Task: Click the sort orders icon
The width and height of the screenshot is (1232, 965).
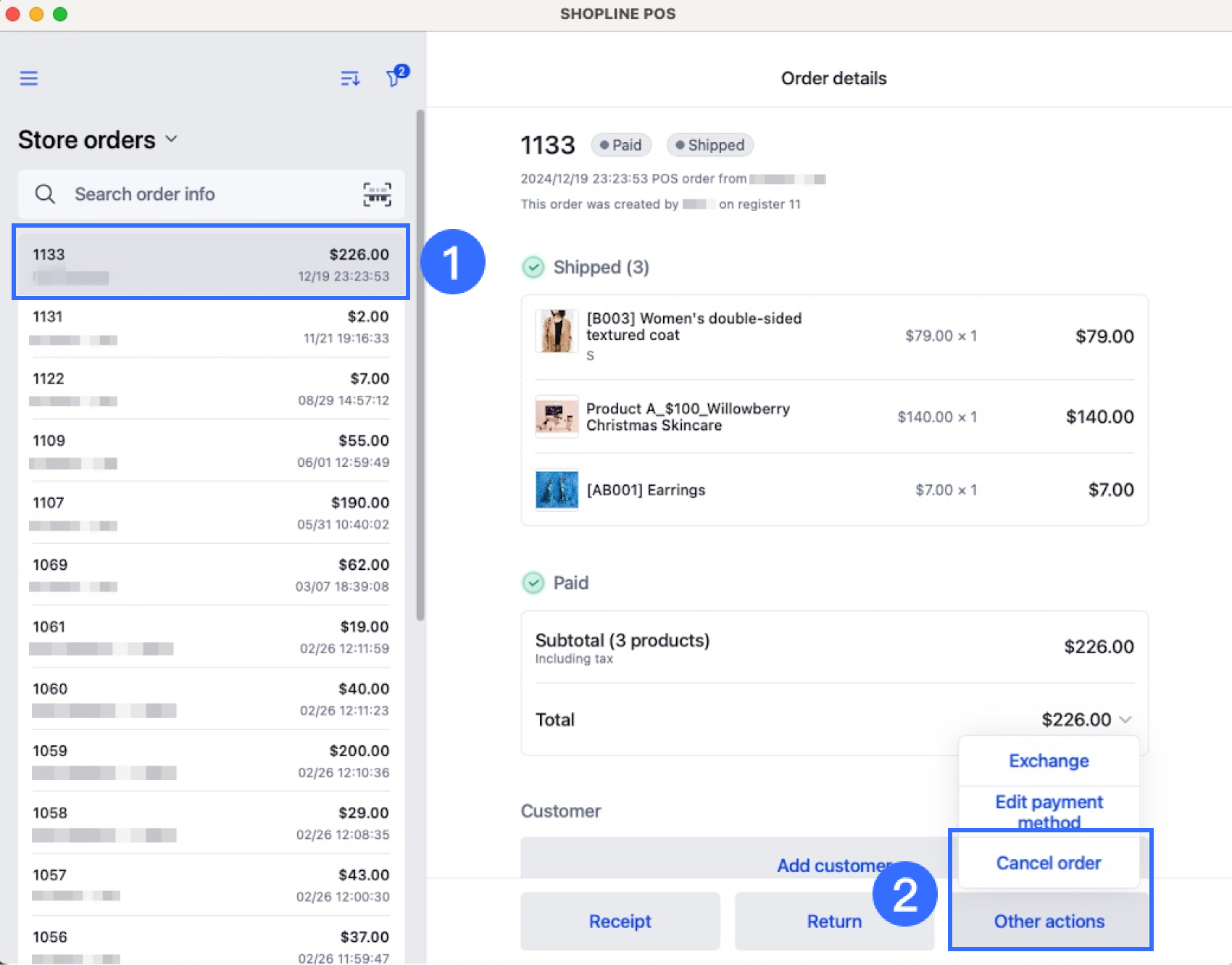Action: [x=350, y=78]
